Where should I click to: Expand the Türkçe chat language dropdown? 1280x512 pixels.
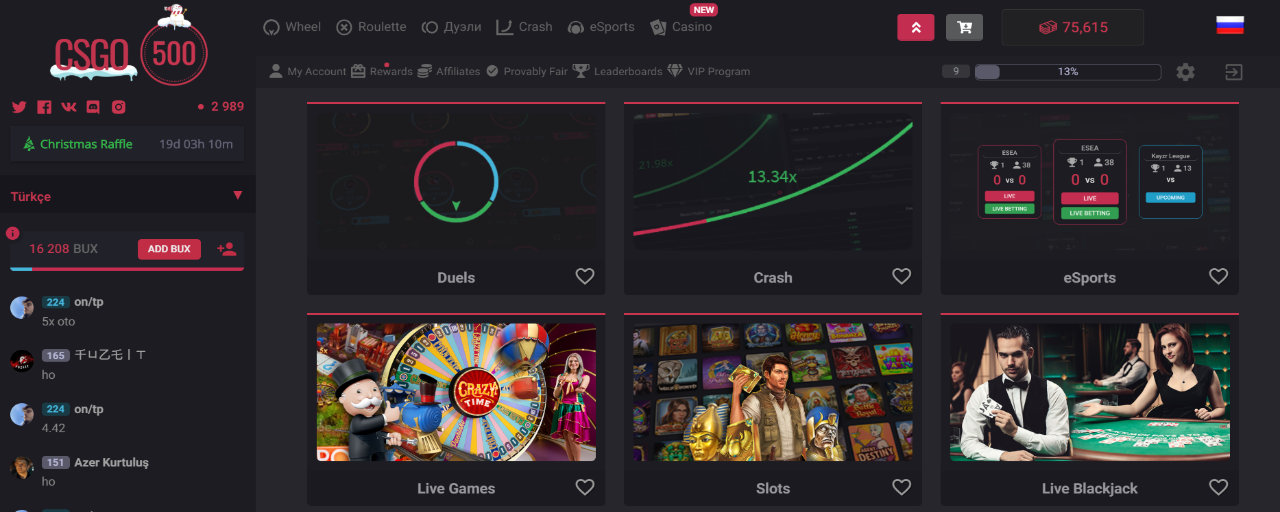237,196
